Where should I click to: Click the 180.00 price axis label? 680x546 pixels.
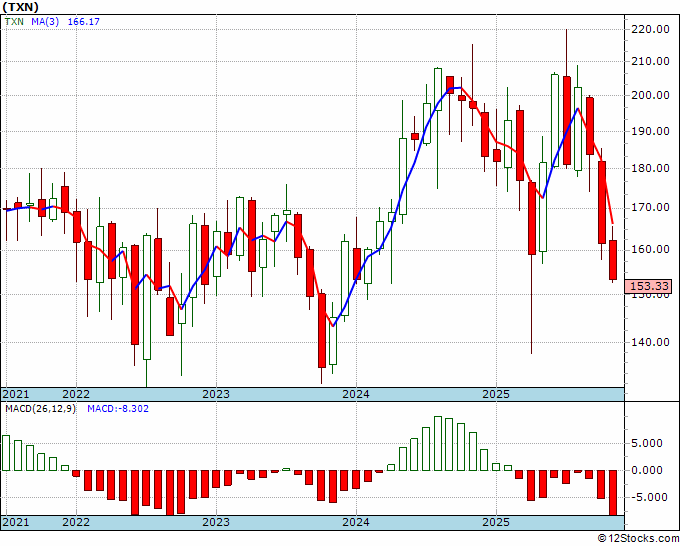(649, 168)
